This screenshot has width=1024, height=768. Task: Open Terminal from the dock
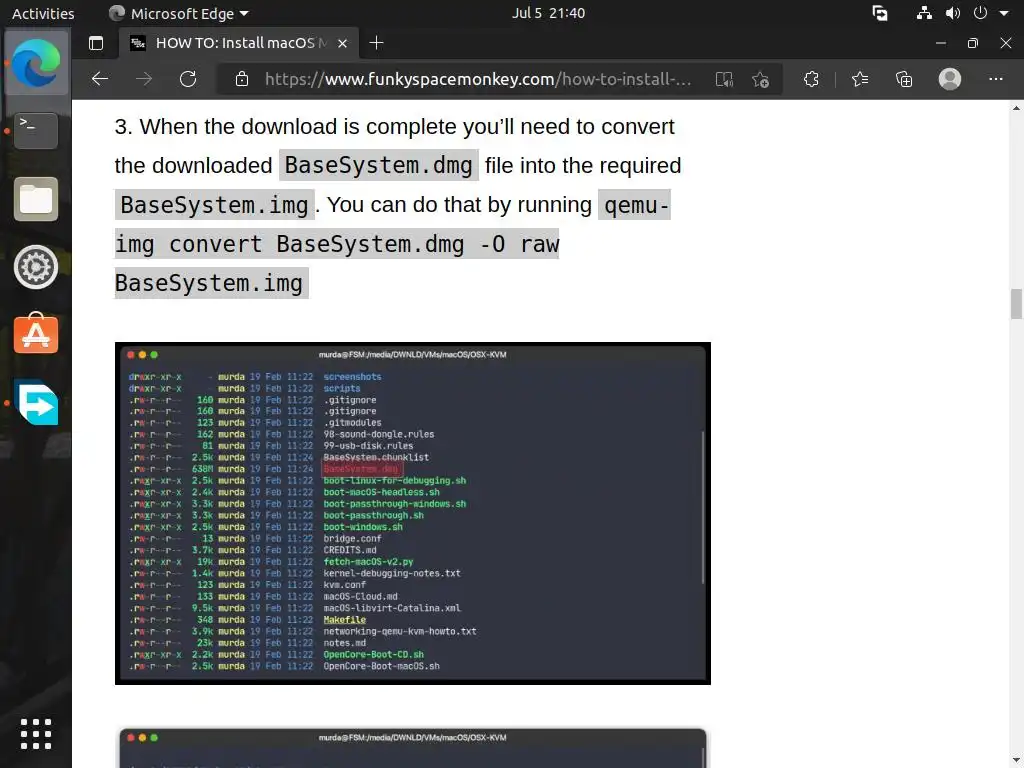tap(36, 131)
